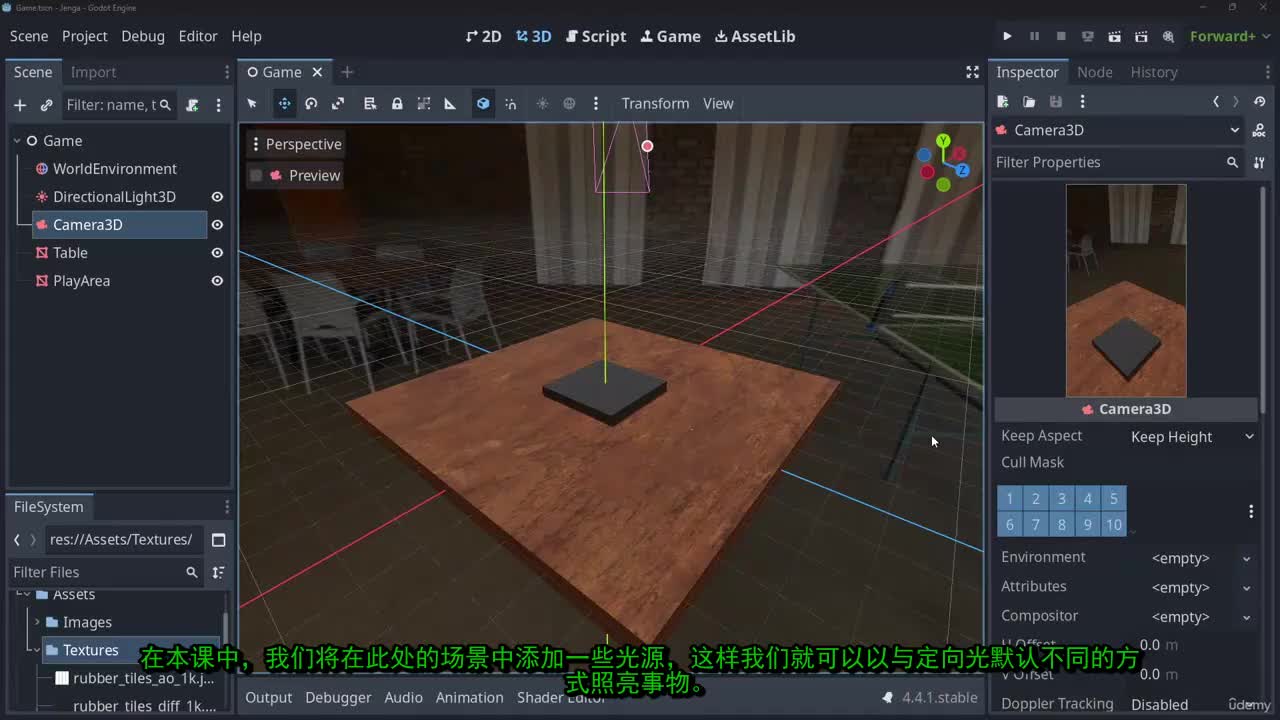Open Camera3D documentation icon in Inspector
Screen dimensions: 1280x720
(1259, 130)
